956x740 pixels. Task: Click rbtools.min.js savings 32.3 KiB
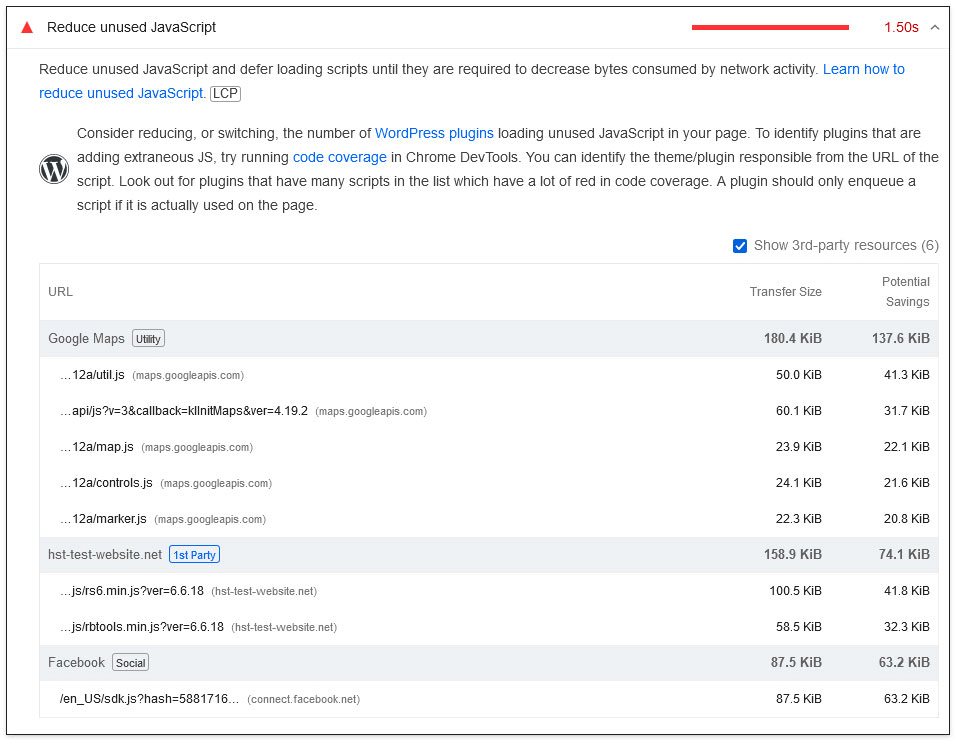[x=907, y=627]
